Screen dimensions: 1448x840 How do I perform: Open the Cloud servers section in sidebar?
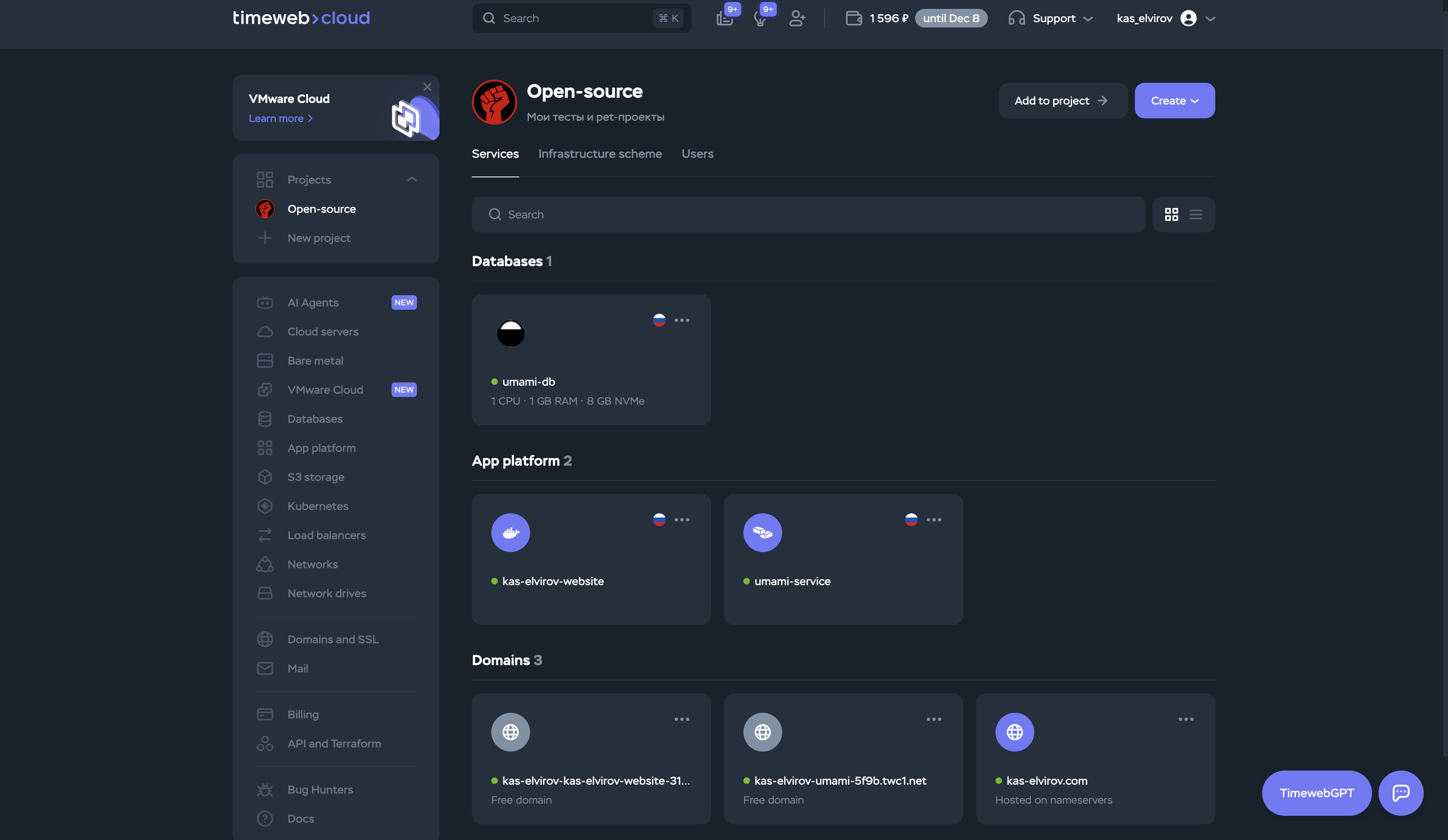(322, 332)
